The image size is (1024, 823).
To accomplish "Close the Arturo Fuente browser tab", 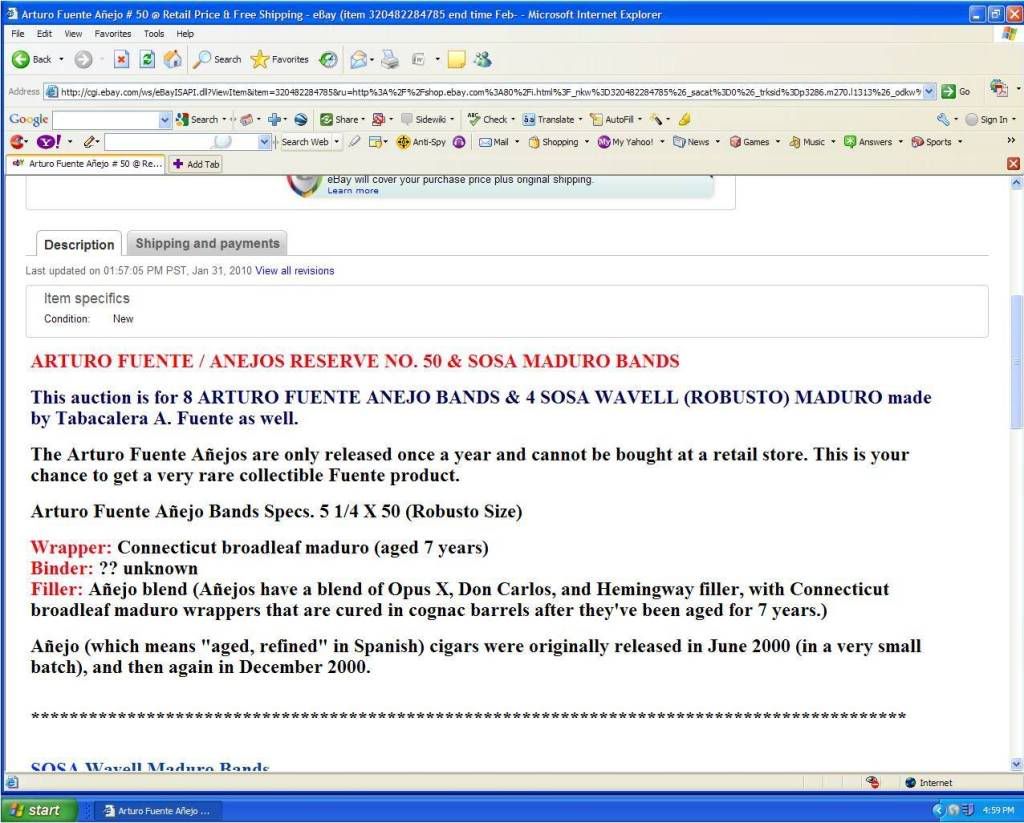I will tap(1013, 163).
